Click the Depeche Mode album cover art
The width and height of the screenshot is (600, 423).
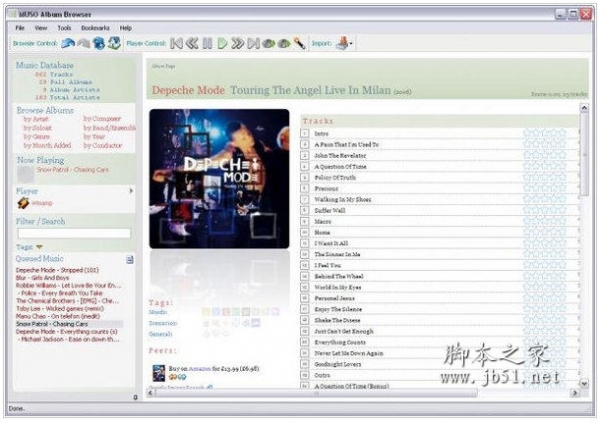click(x=219, y=179)
